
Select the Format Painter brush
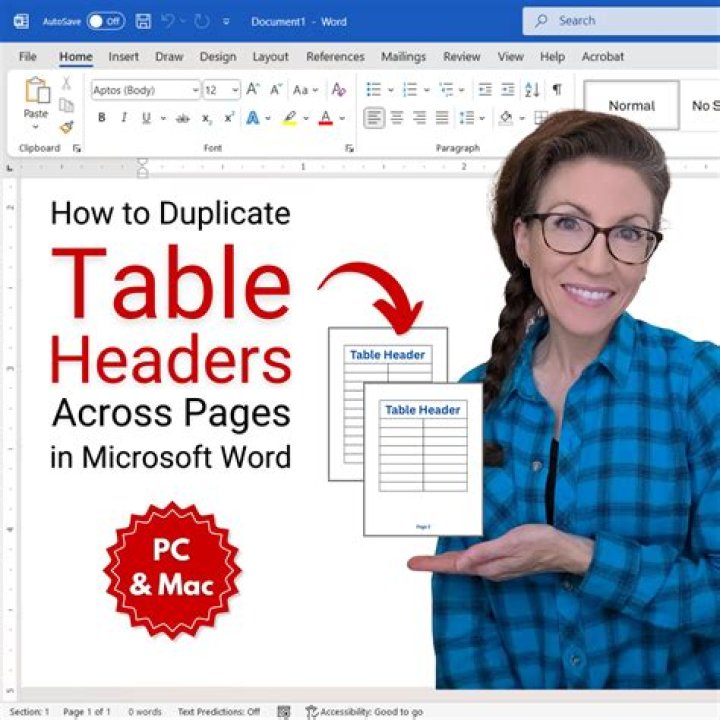click(x=67, y=127)
